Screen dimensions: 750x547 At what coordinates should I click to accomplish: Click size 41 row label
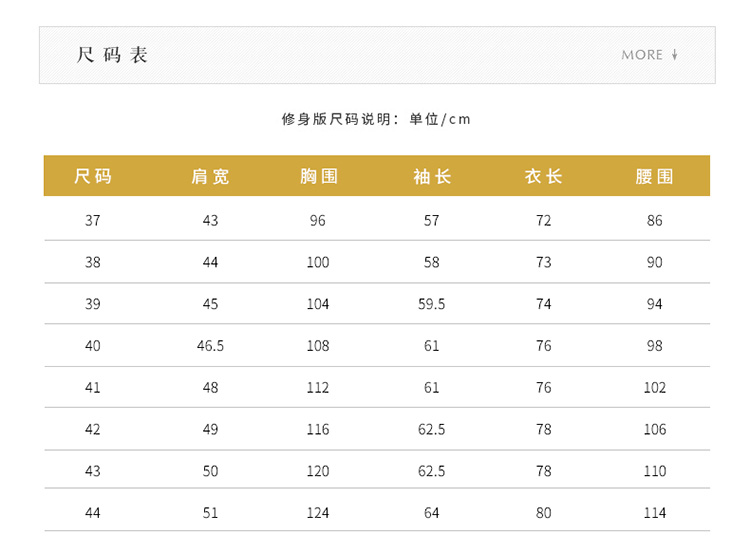(93, 388)
